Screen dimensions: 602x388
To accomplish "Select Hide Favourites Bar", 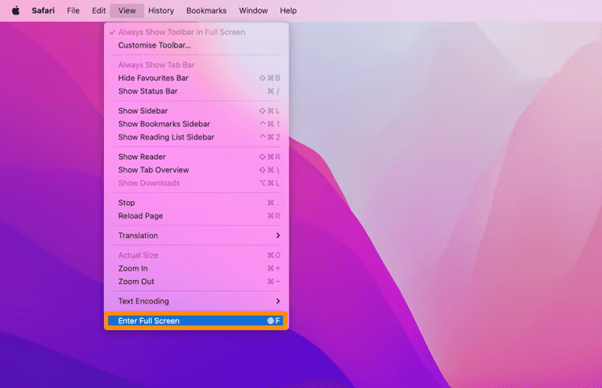I will point(196,78).
